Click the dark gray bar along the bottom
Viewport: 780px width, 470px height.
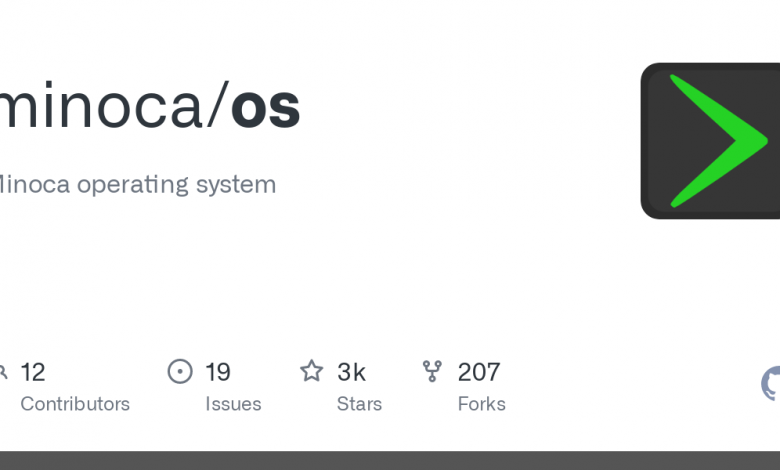click(390, 461)
